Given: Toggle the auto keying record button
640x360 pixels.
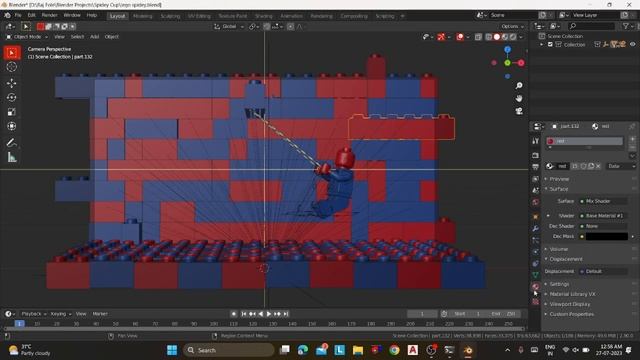Looking at the screenshot, I should click(233, 314).
